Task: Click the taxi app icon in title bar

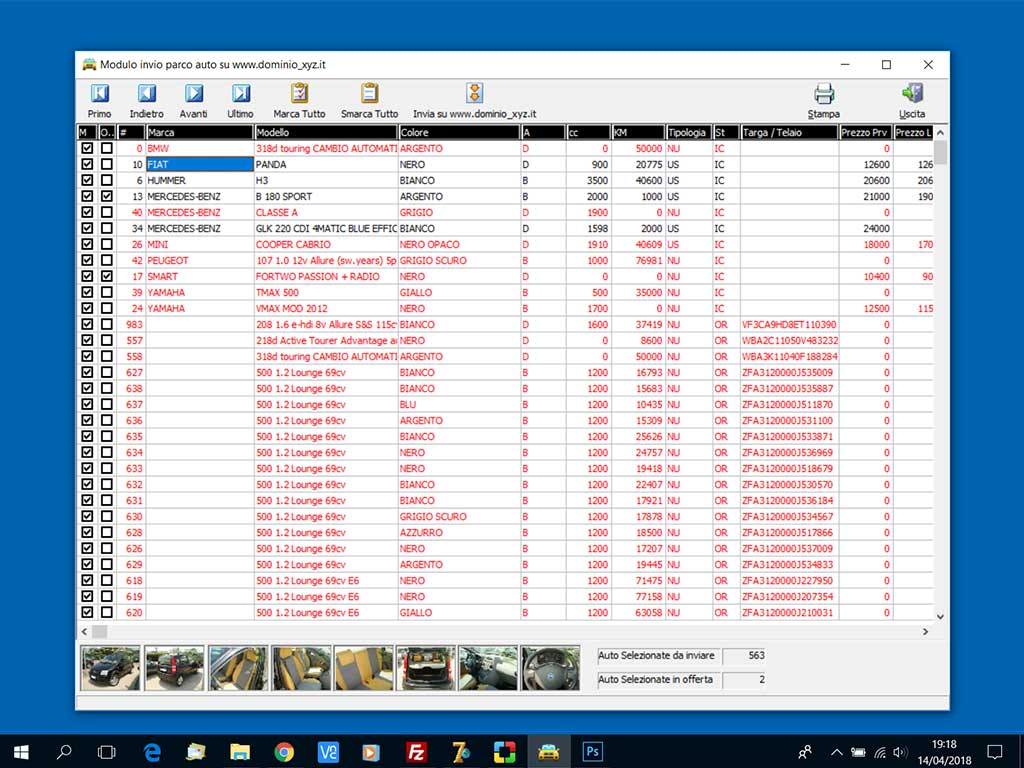Action: tap(89, 65)
